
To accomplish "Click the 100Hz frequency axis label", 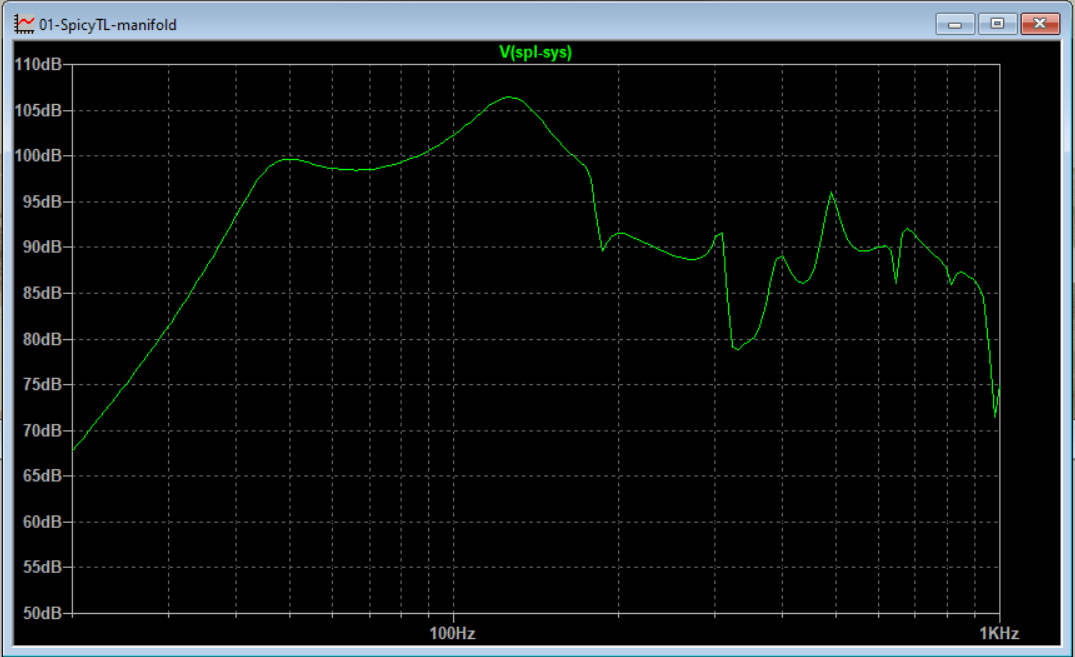I will 452,633.
